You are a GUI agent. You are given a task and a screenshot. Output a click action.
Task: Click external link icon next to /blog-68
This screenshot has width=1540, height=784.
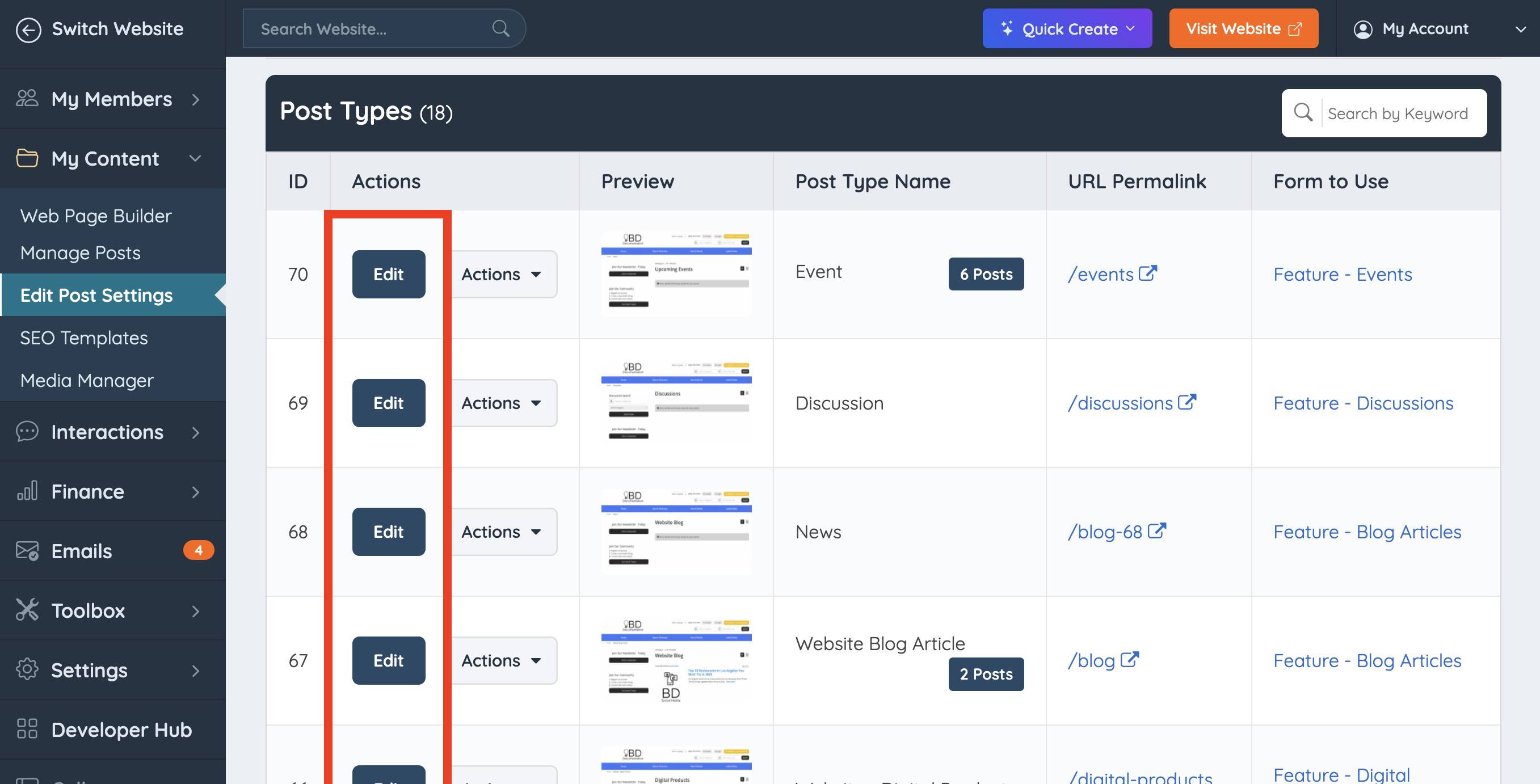[1157, 531]
